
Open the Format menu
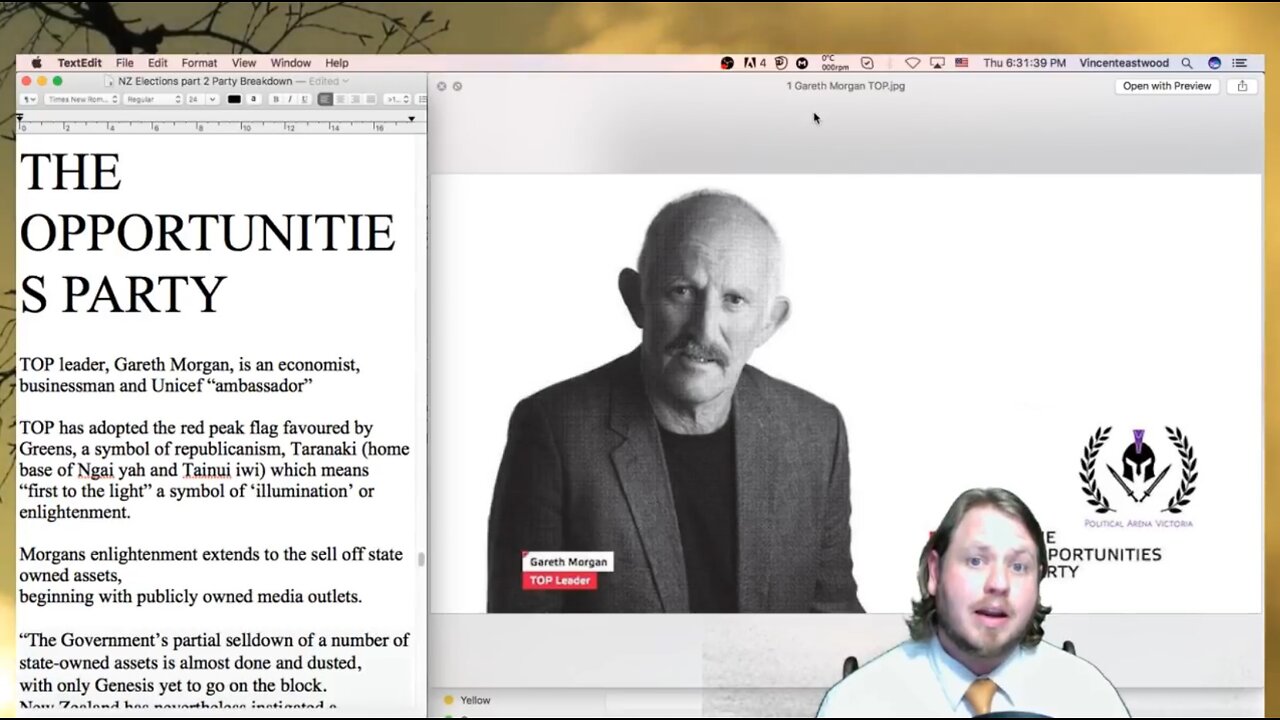[x=199, y=63]
